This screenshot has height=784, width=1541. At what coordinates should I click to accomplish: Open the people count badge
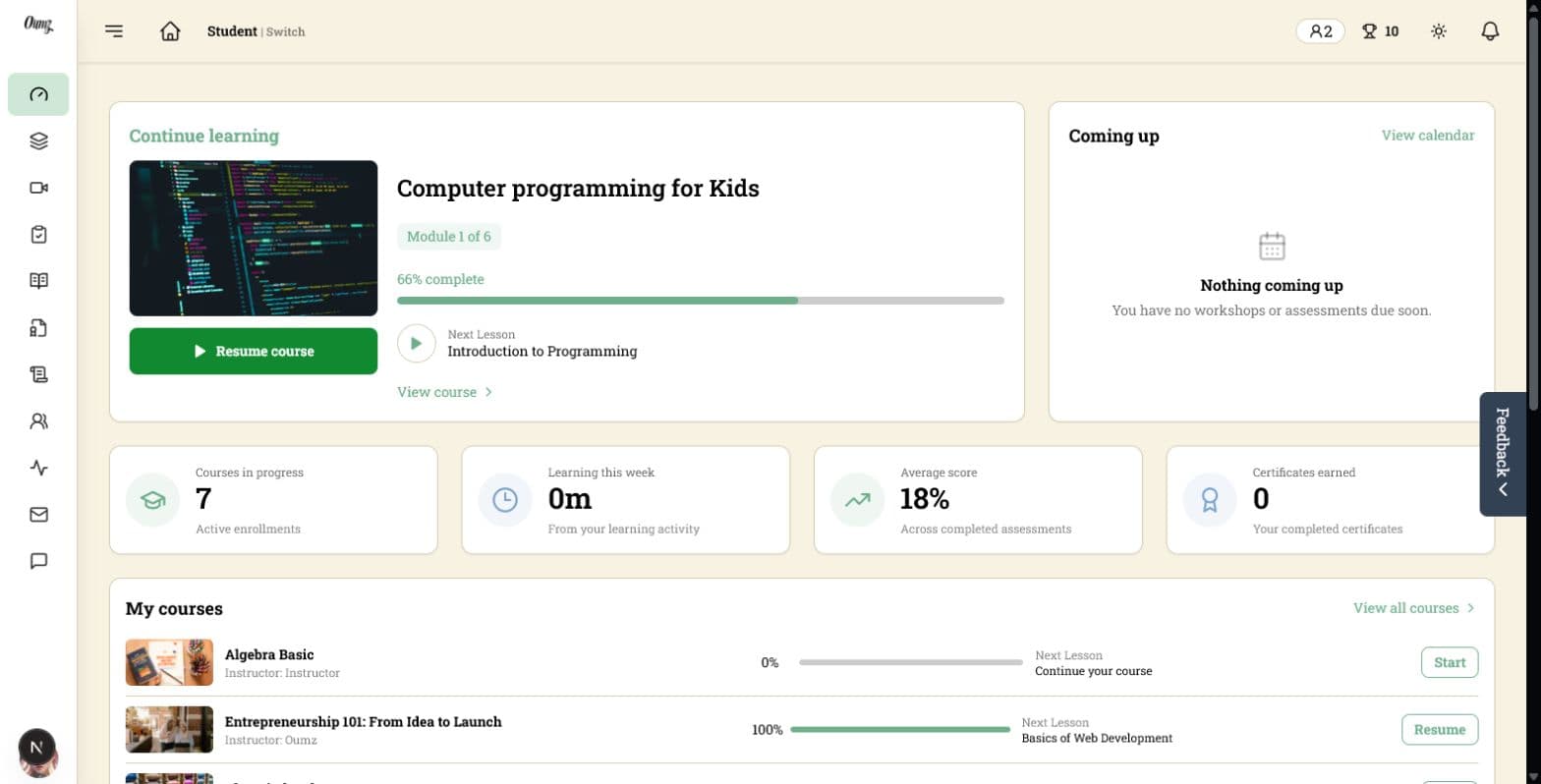point(1321,31)
